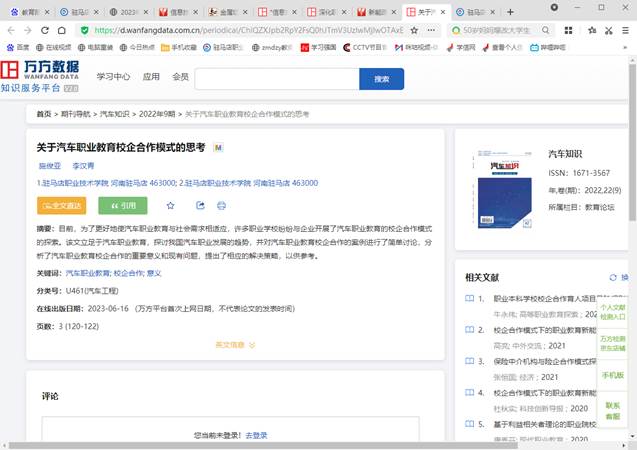This screenshot has height=450, width=637.
Task: Open a new browser tab
Action: [510, 12]
